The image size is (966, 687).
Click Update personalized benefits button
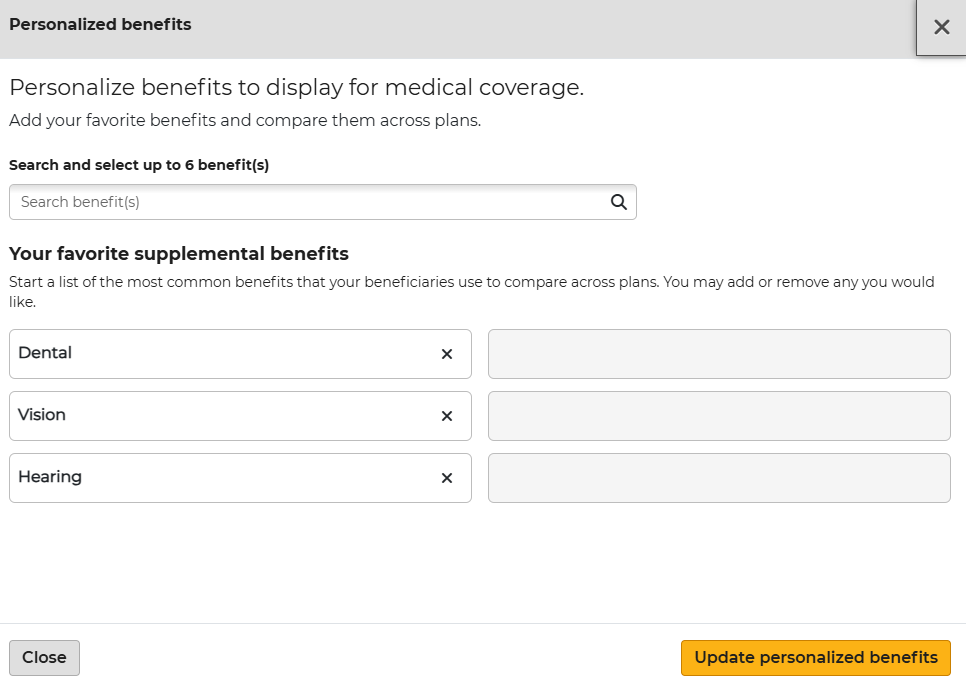815,658
